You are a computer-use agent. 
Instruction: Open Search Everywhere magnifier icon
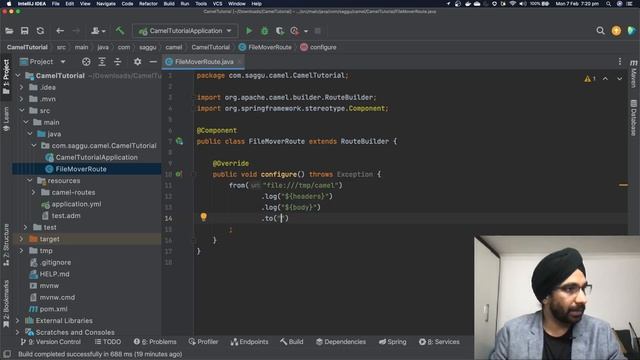click(x=600, y=31)
